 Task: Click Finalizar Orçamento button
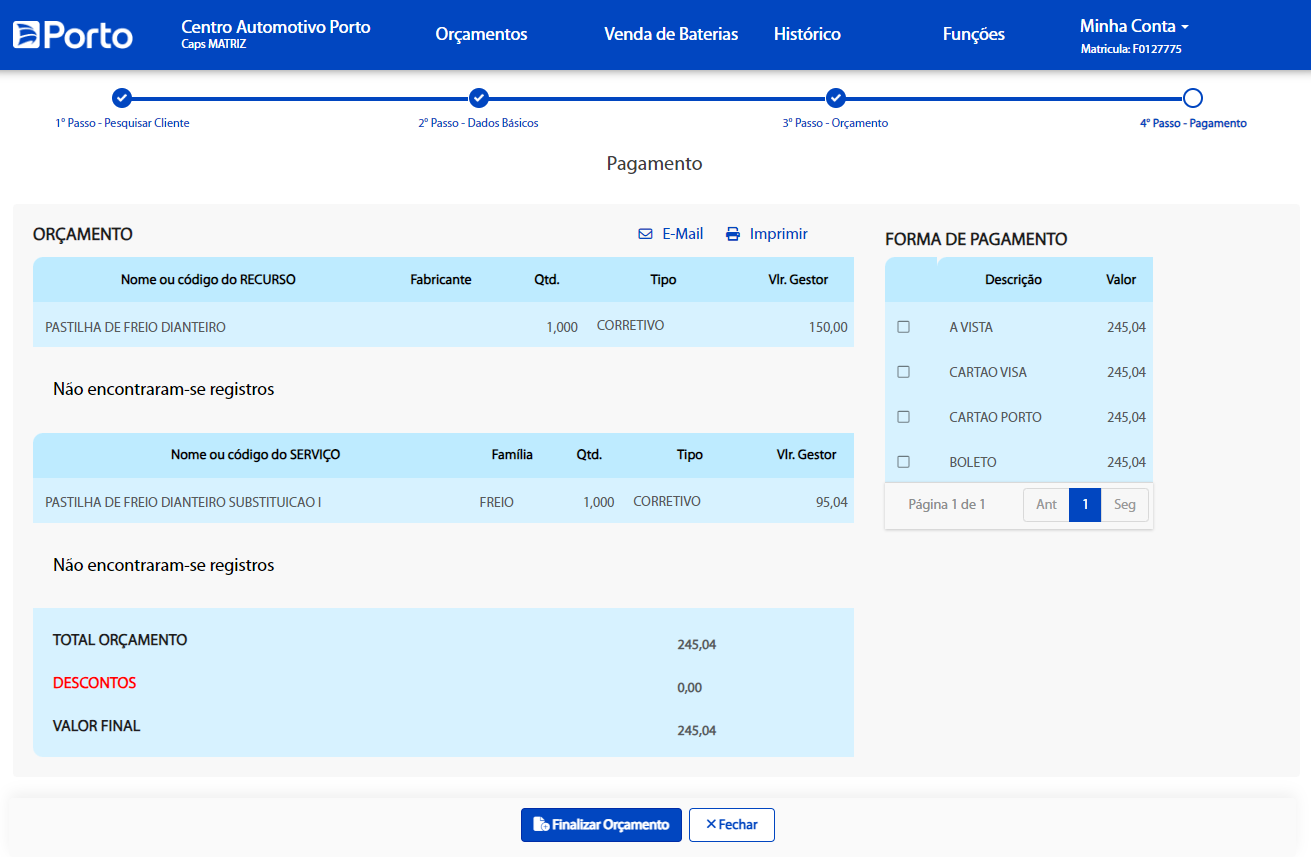coord(601,825)
